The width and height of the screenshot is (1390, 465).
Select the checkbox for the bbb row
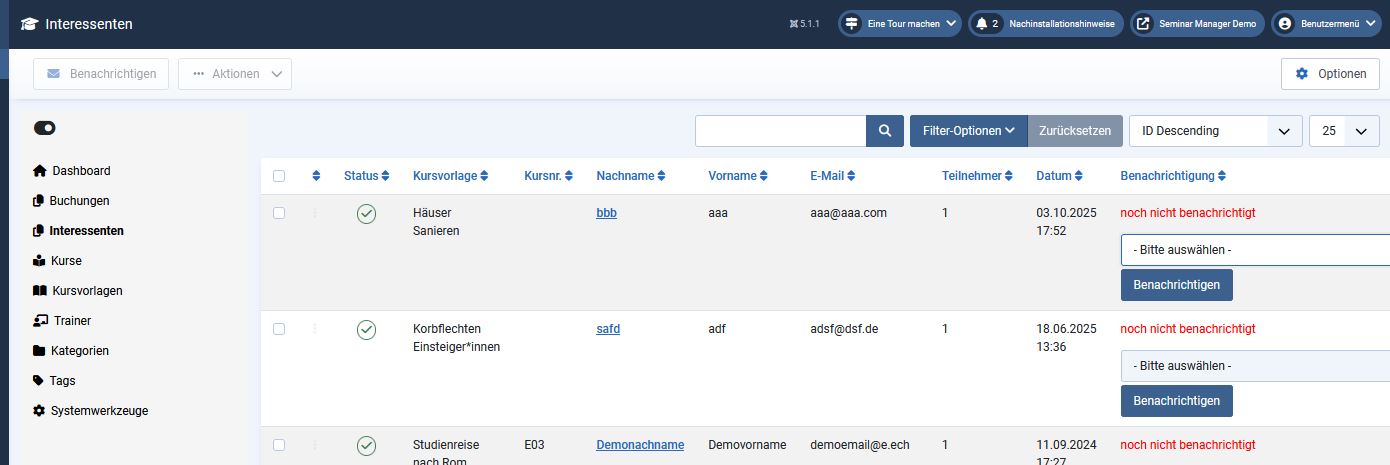[279, 213]
